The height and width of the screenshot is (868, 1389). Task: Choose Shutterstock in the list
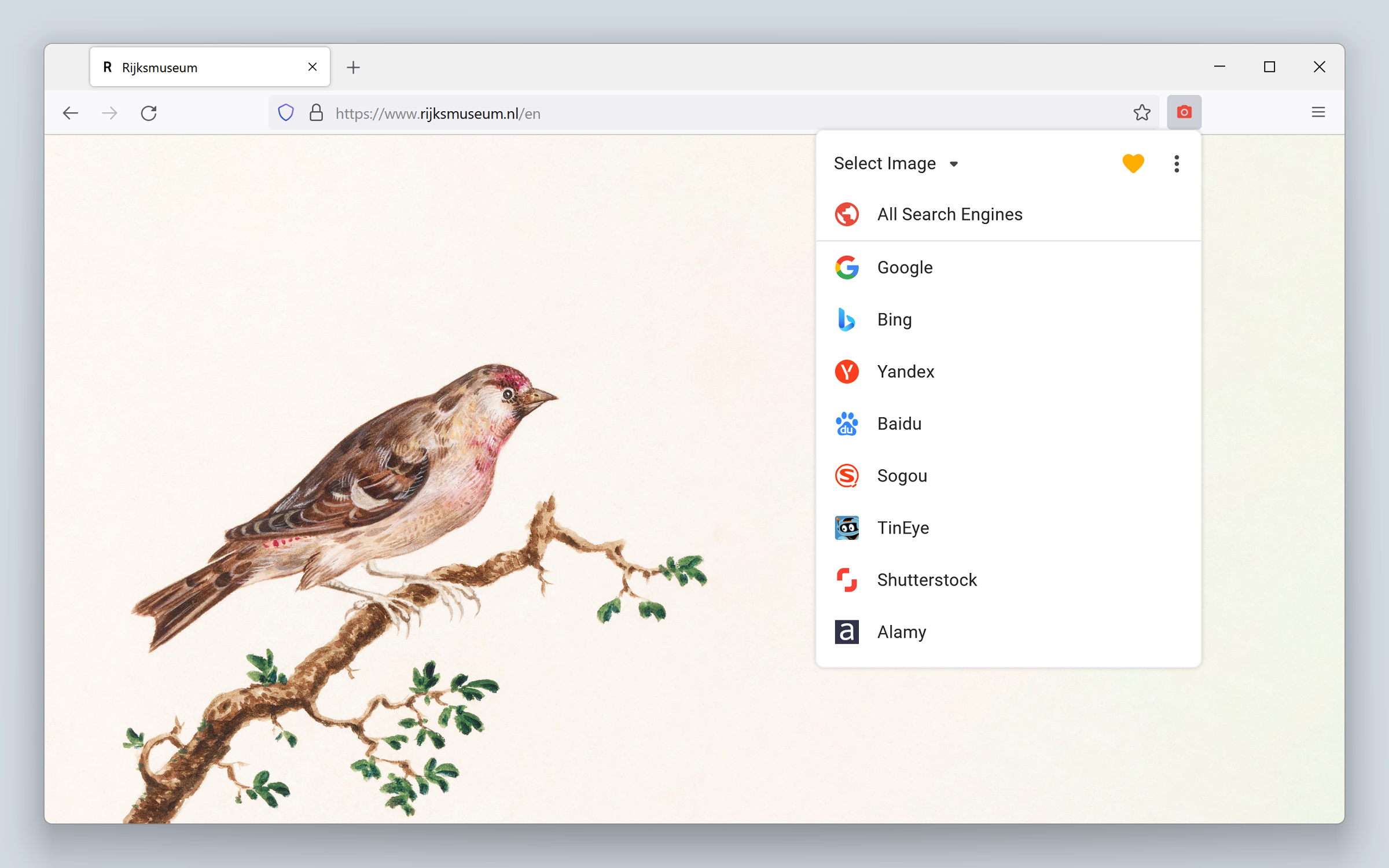tap(926, 580)
